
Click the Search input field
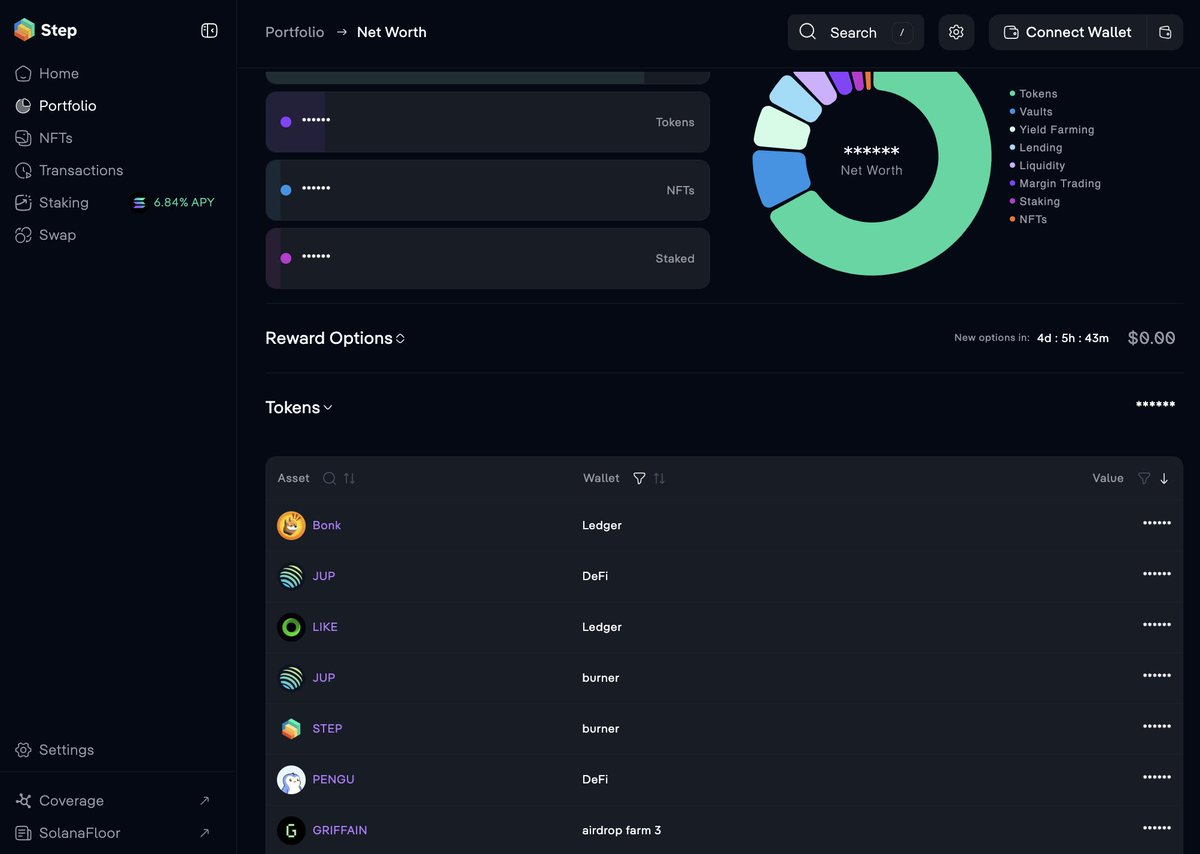click(x=855, y=32)
